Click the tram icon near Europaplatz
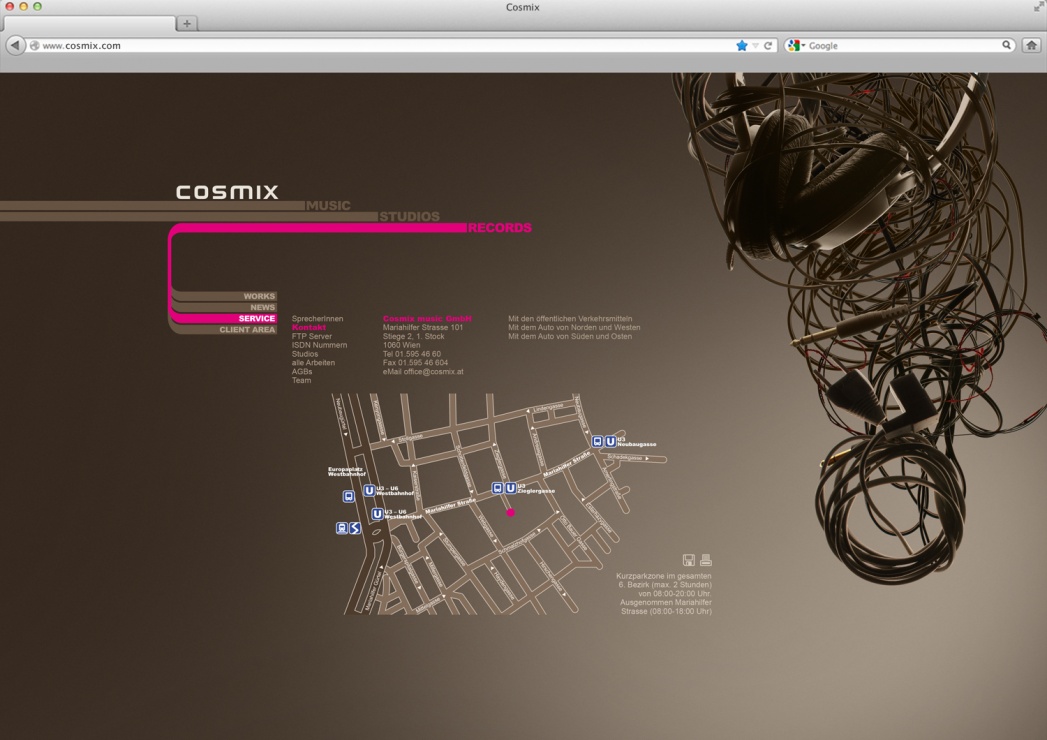Image resolution: width=1047 pixels, height=740 pixels. coord(349,496)
